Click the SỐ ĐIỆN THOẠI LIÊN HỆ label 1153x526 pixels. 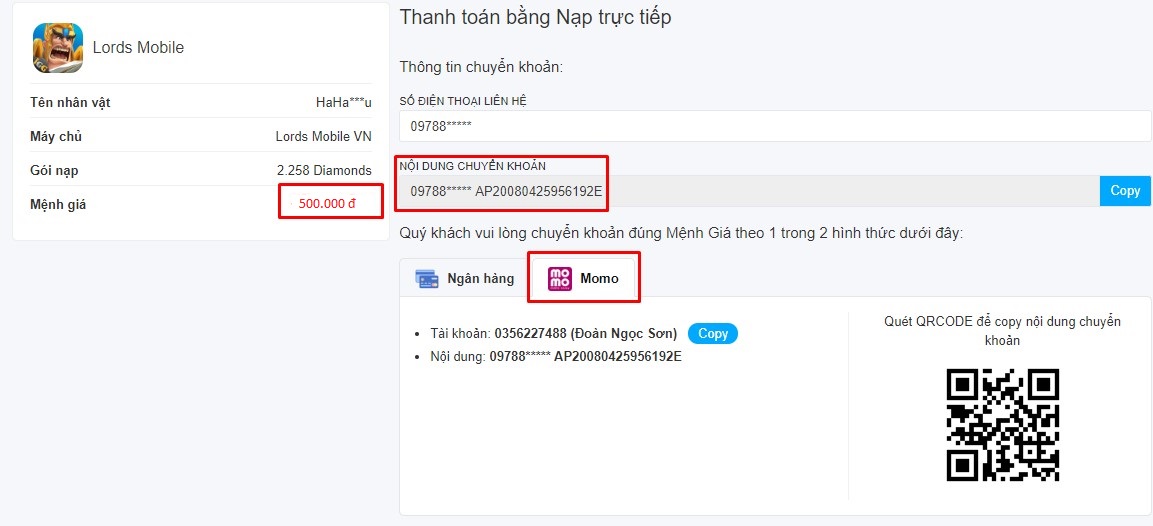click(x=463, y=102)
